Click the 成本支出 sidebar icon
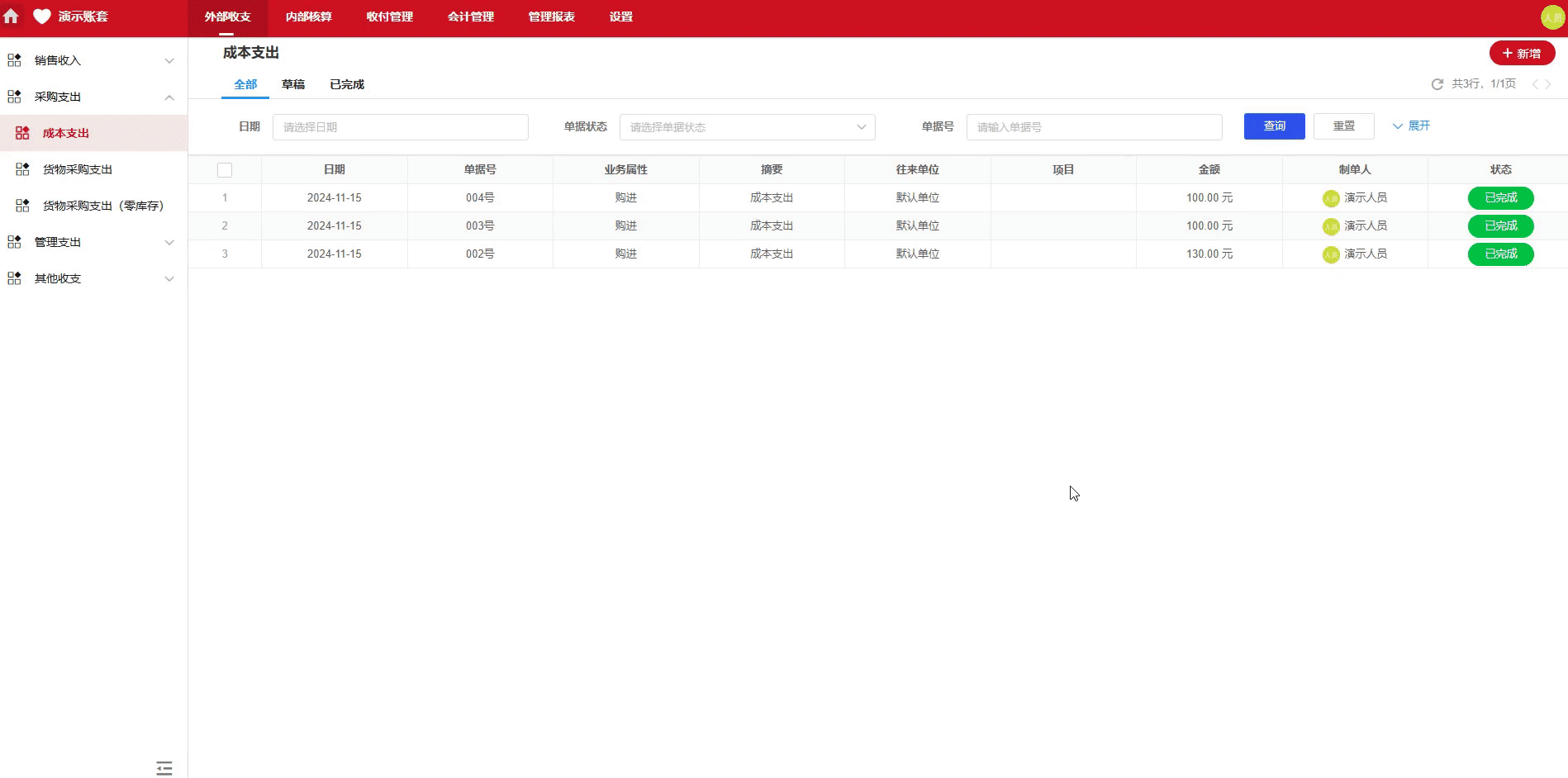Image resolution: width=1568 pixels, height=778 pixels. click(22, 132)
